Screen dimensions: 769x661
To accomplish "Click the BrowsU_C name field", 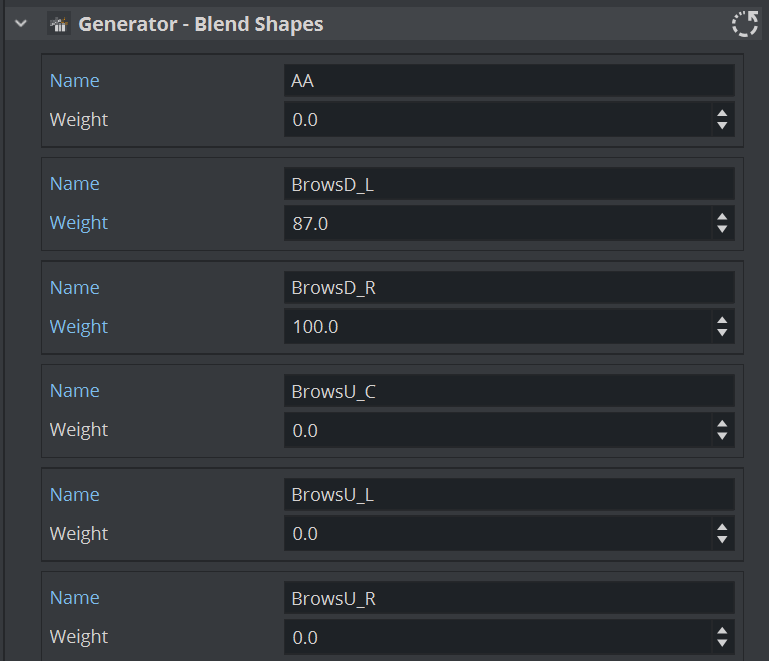I will pyautogui.click(x=509, y=391).
